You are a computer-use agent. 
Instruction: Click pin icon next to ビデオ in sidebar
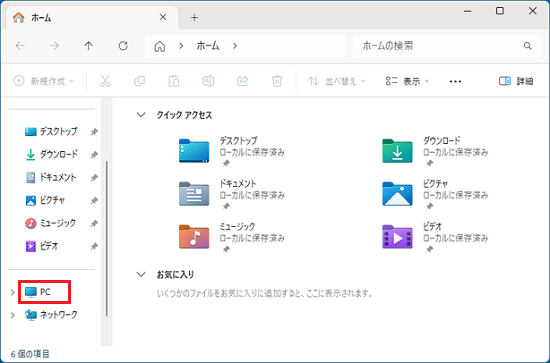(x=94, y=247)
